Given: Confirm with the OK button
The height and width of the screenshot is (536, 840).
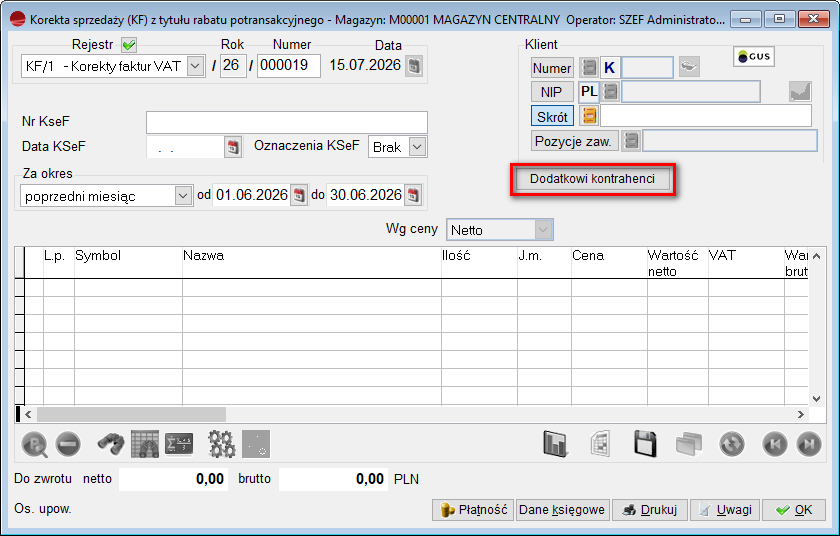Looking at the screenshot, I should click(x=794, y=510).
